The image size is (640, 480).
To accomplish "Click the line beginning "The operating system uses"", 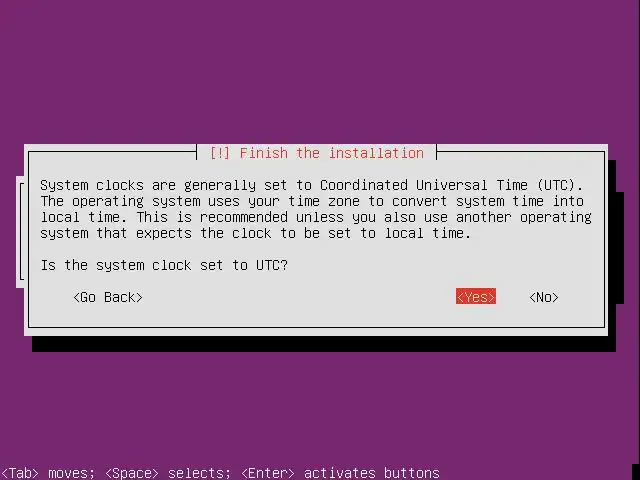I will (x=312, y=201).
